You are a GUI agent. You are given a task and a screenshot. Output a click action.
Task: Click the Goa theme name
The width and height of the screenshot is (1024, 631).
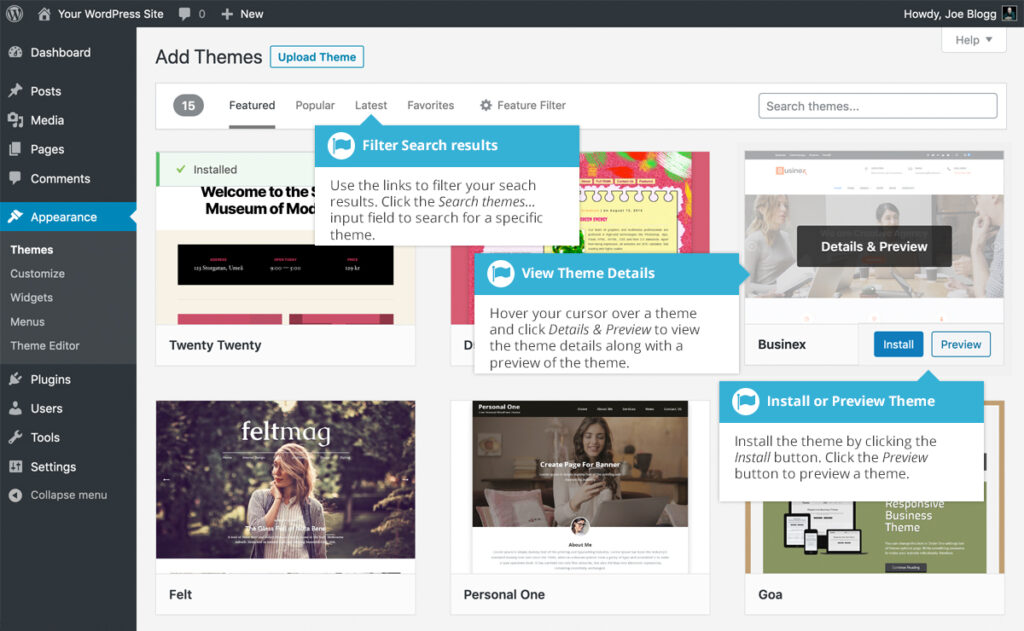click(x=770, y=594)
